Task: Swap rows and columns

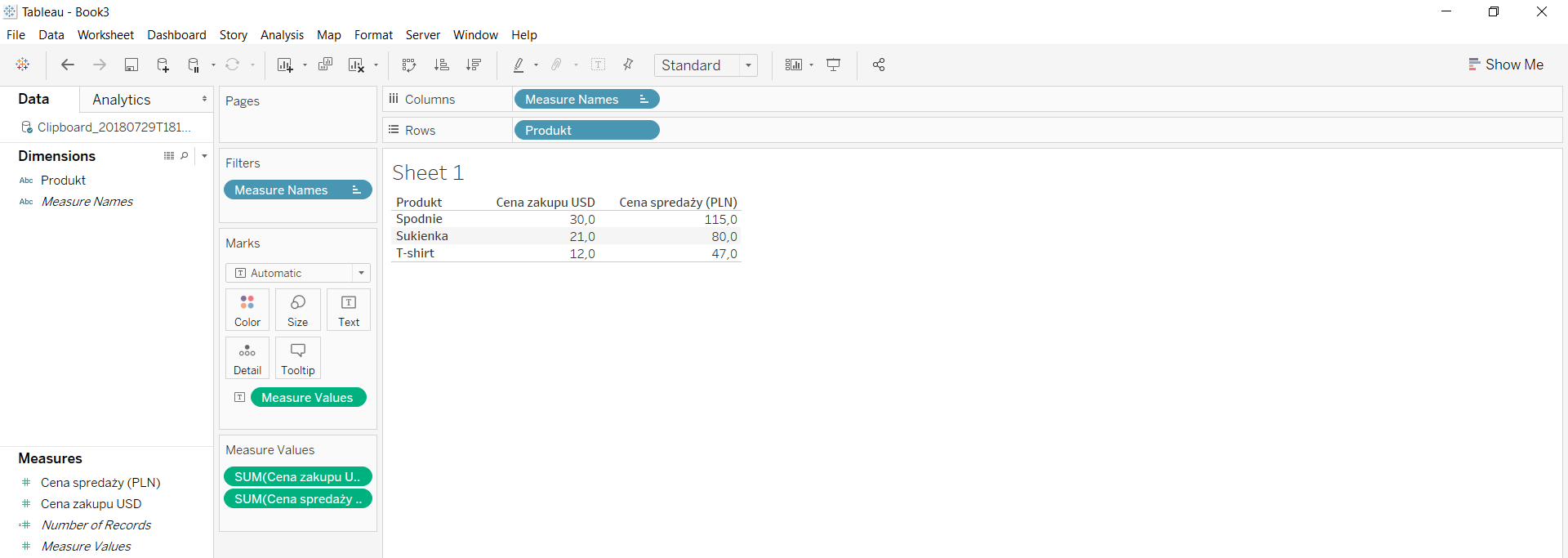Action: coord(409,65)
